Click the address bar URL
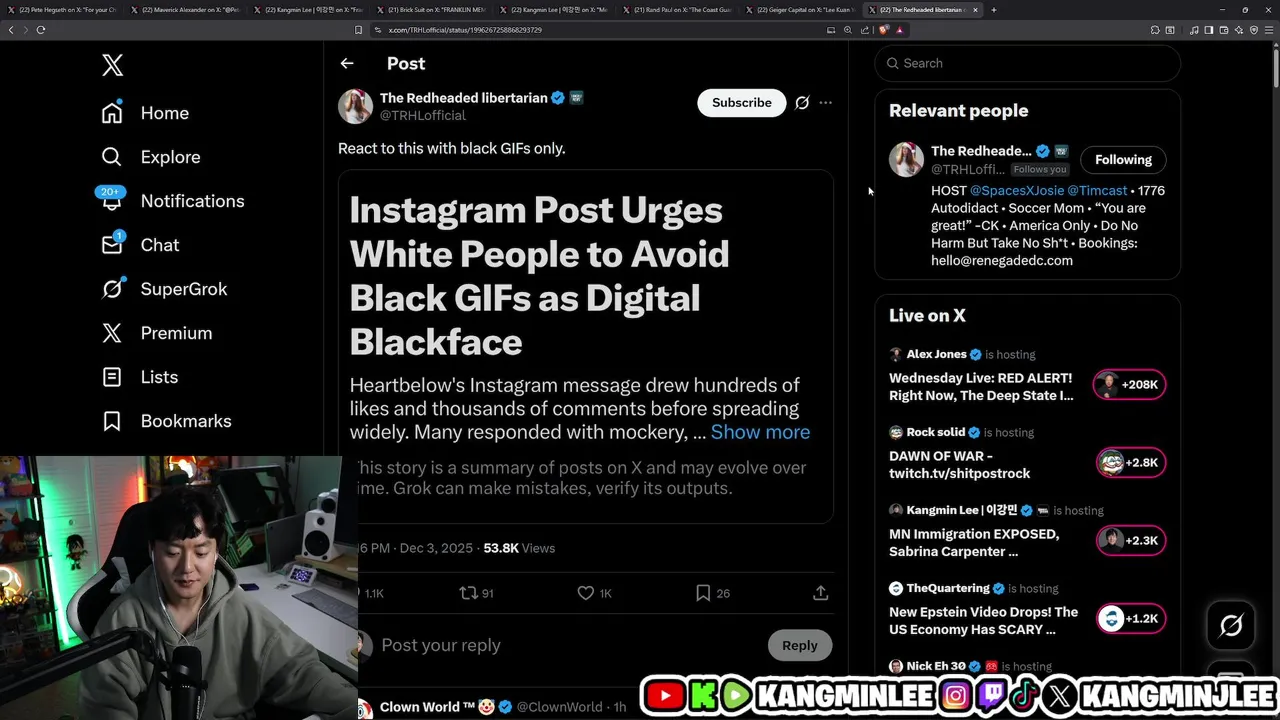1280x720 pixels. (465, 30)
